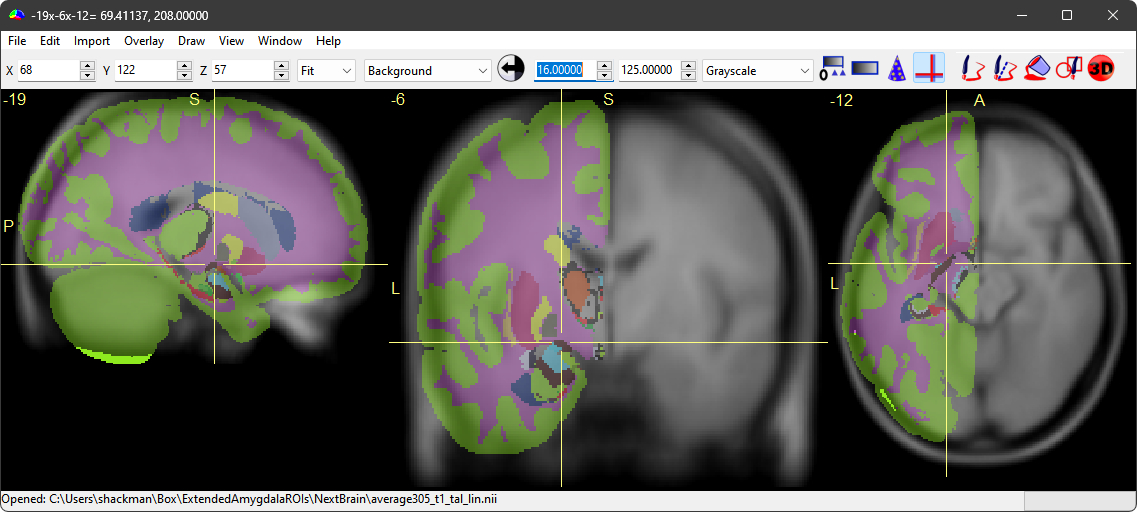1137x512 pixels.
Task: Increase the X coordinate with up arrow
Action: click(87, 66)
